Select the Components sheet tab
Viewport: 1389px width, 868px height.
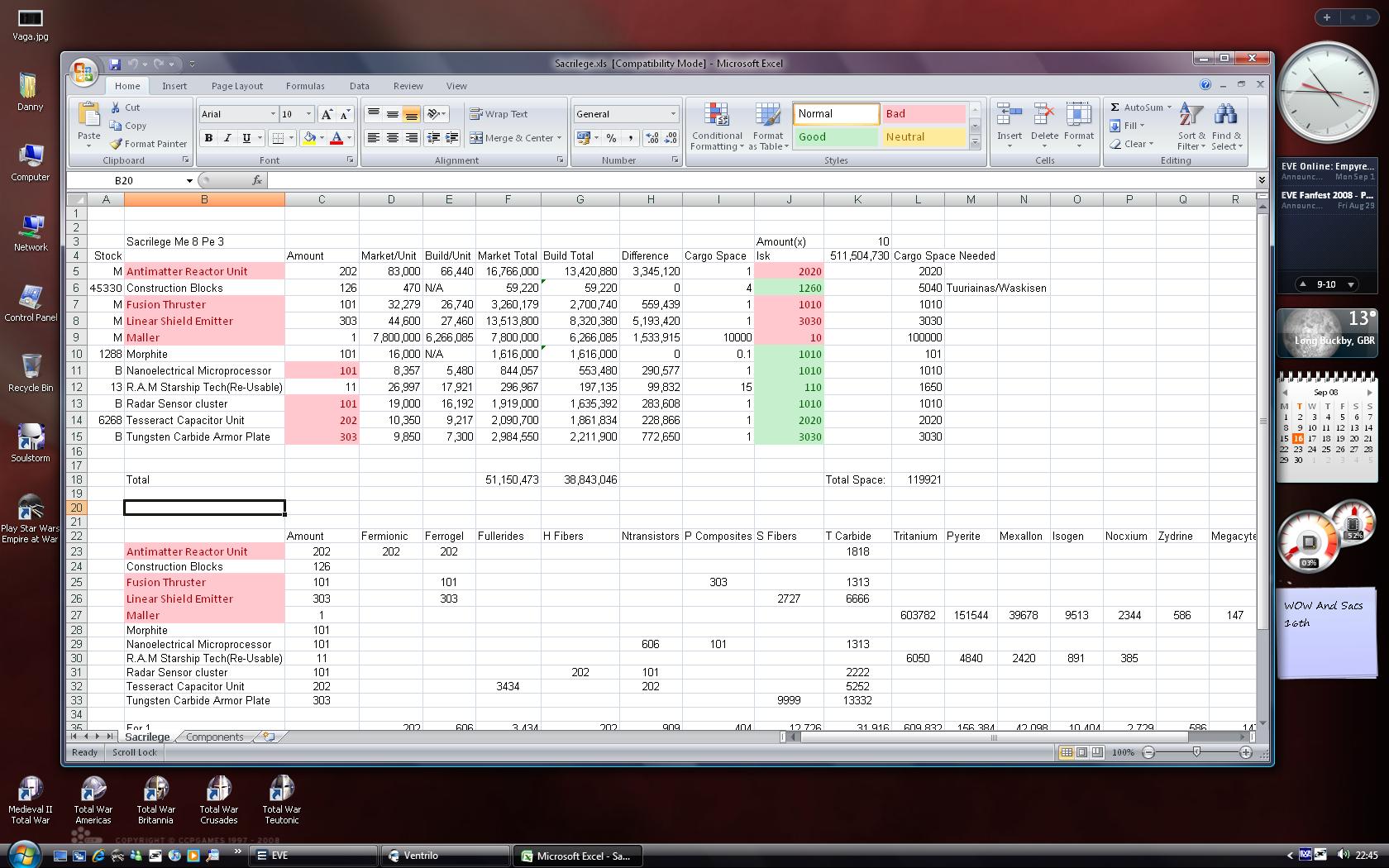tap(215, 737)
